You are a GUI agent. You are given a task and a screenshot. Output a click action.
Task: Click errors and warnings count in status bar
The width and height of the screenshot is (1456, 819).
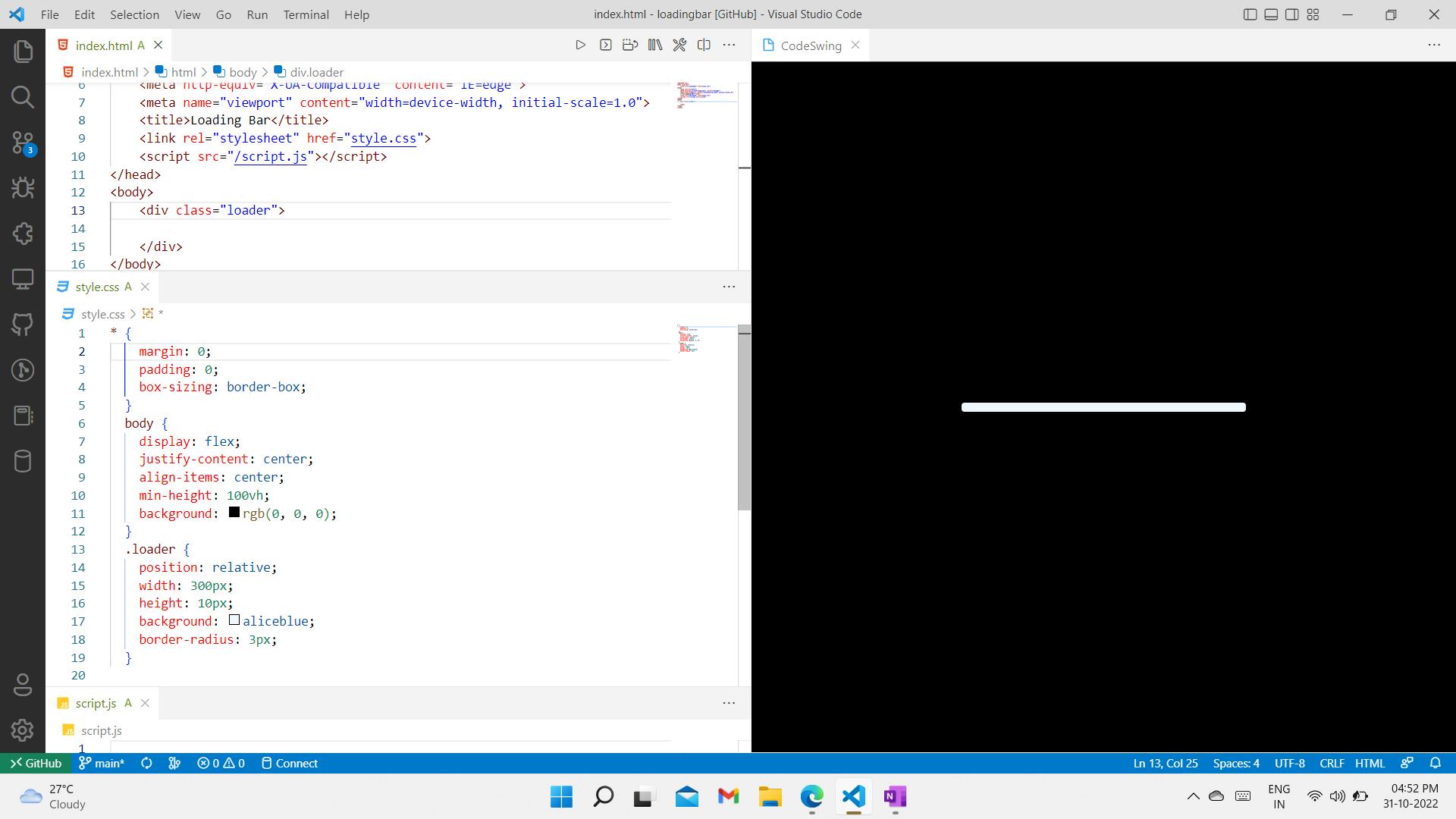coord(221,764)
